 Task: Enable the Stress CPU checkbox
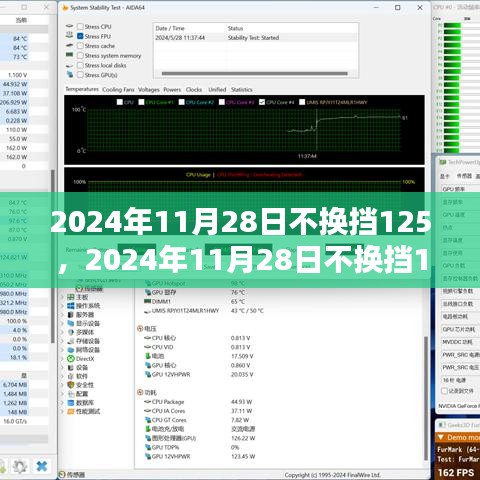80,26
